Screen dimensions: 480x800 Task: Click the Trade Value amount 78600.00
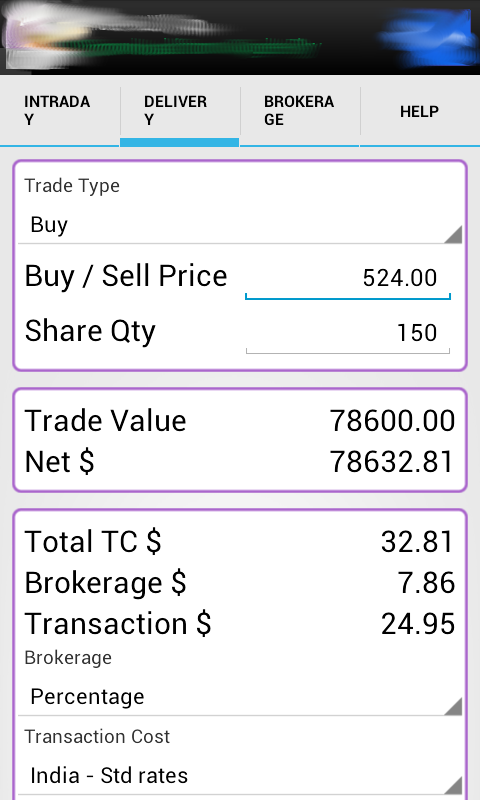(x=392, y=421)
